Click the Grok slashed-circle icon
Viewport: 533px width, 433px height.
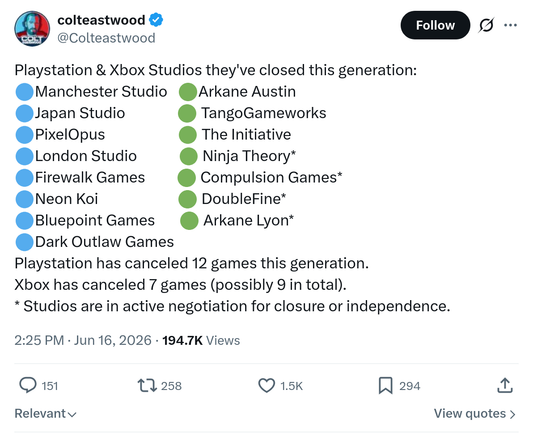(x=486, y=25)
